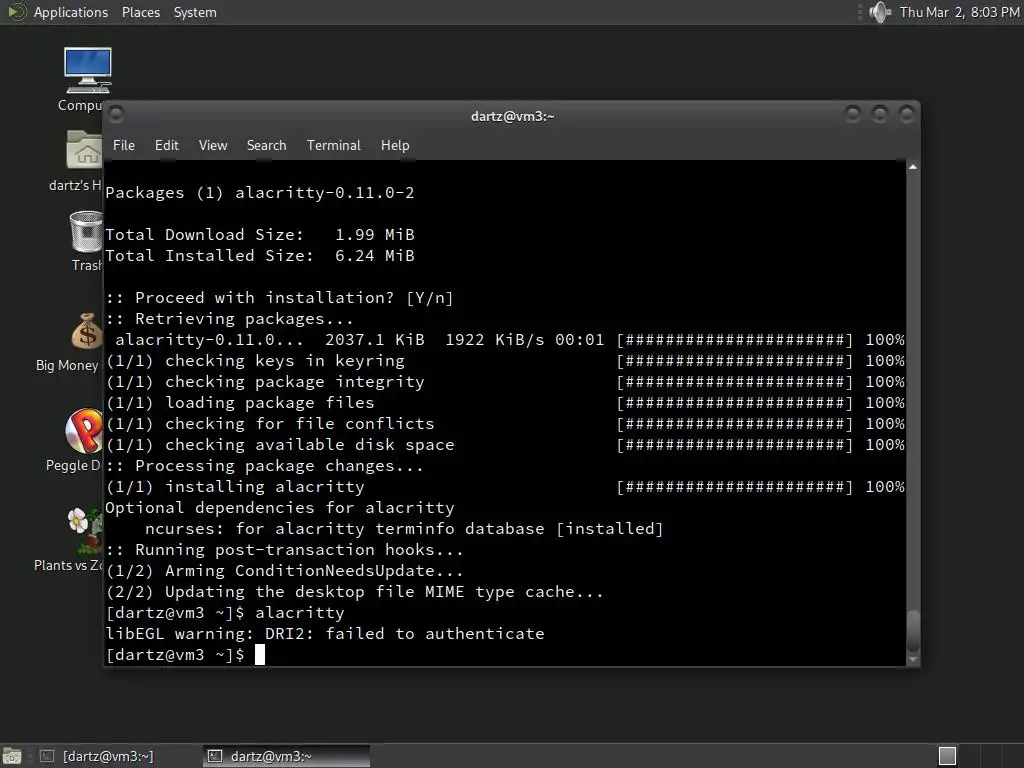Click the terminal scrollbar down arrow
This screenshot has width=1024, height=768.
(x=913, y=660)
